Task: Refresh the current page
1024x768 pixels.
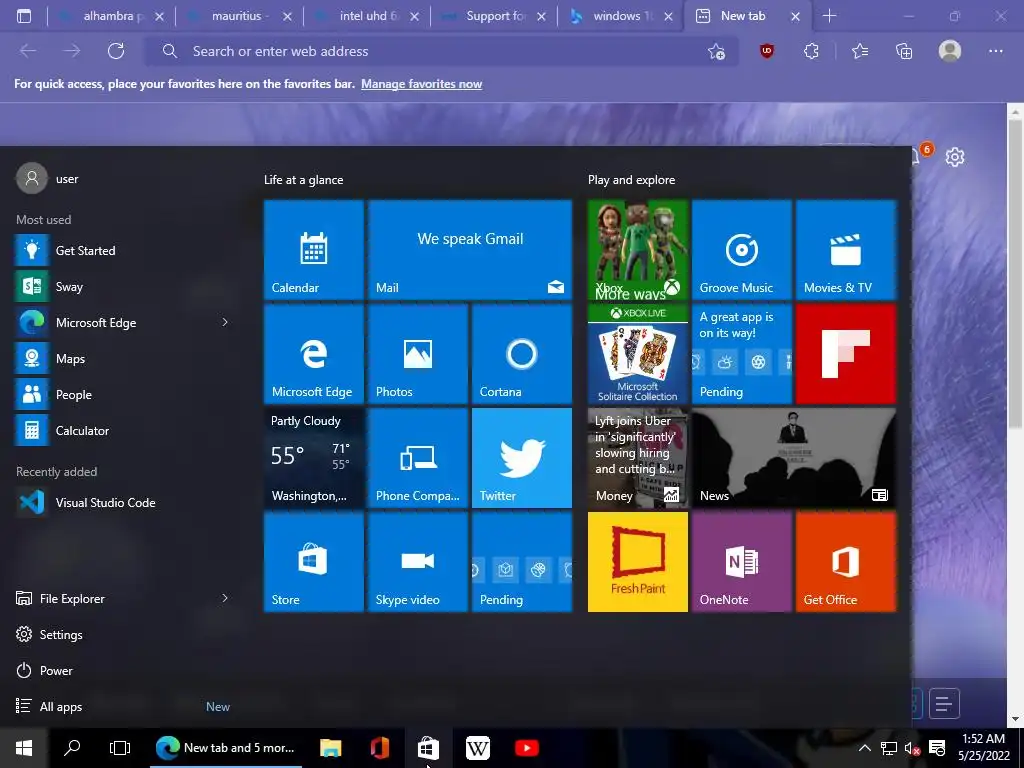Action: (x=116, y=51)
